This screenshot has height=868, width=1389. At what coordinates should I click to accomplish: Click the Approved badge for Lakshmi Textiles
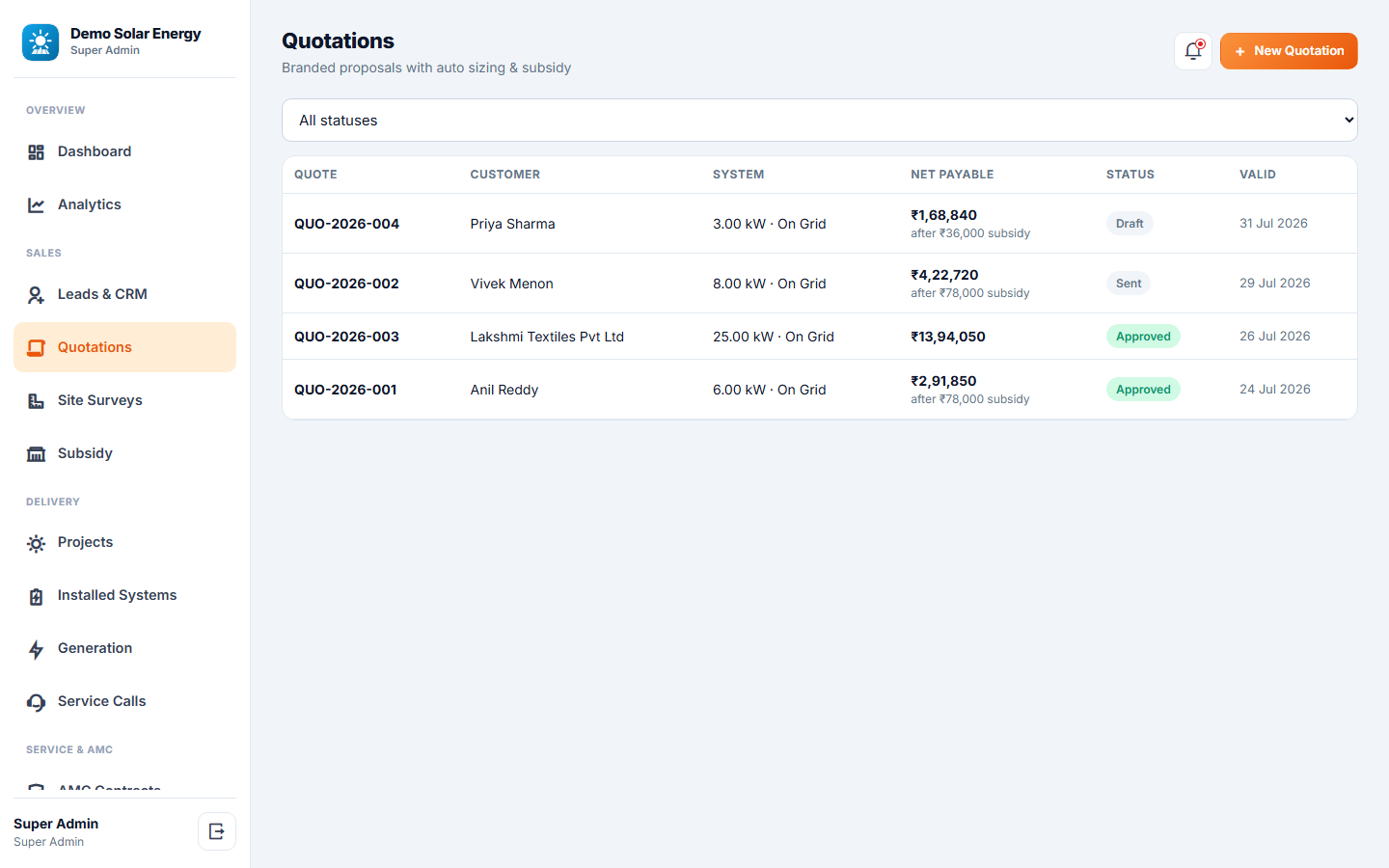pos(1143,337)
